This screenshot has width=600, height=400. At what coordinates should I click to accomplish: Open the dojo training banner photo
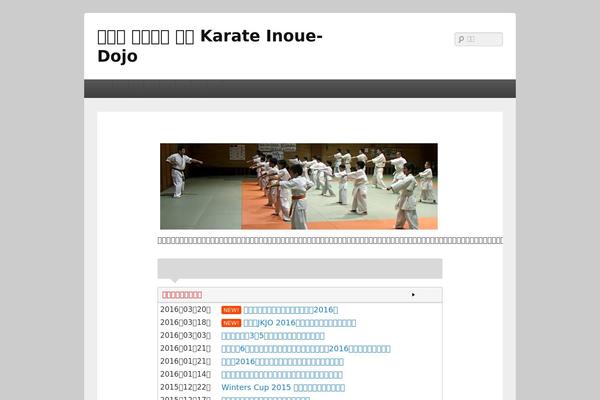point(299,186)
